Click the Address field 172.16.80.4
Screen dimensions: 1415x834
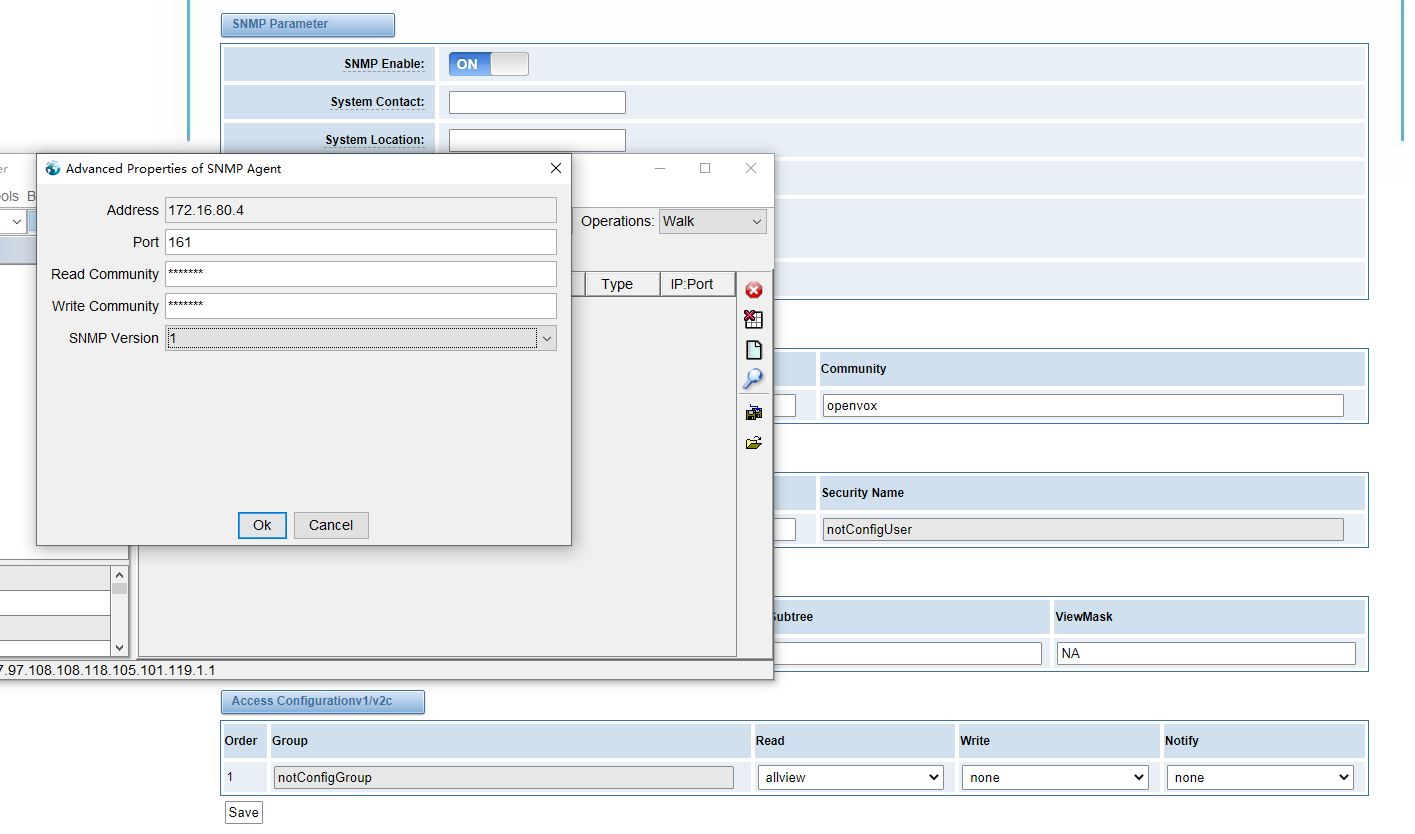360,210
